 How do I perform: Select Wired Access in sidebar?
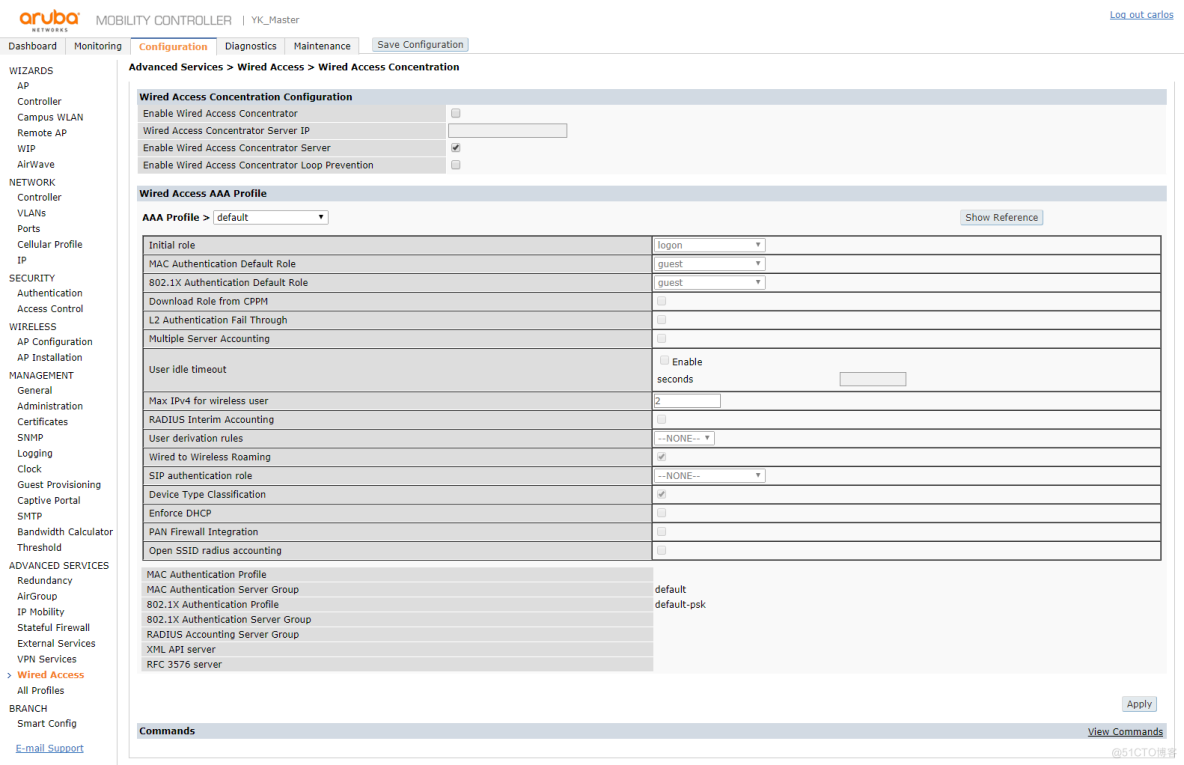pos(51,675)
